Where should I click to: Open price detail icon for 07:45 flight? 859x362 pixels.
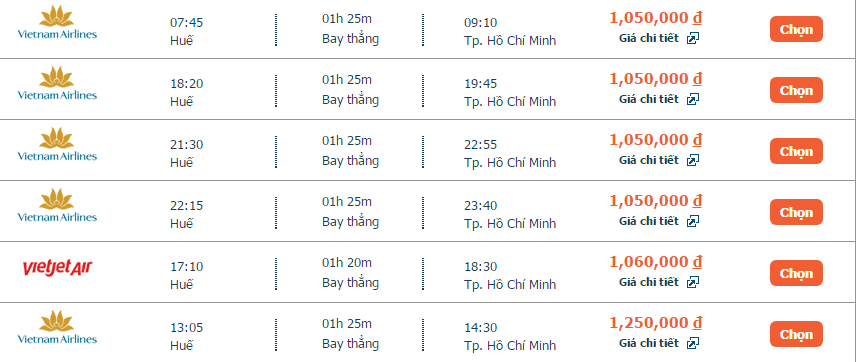[692, 38]
